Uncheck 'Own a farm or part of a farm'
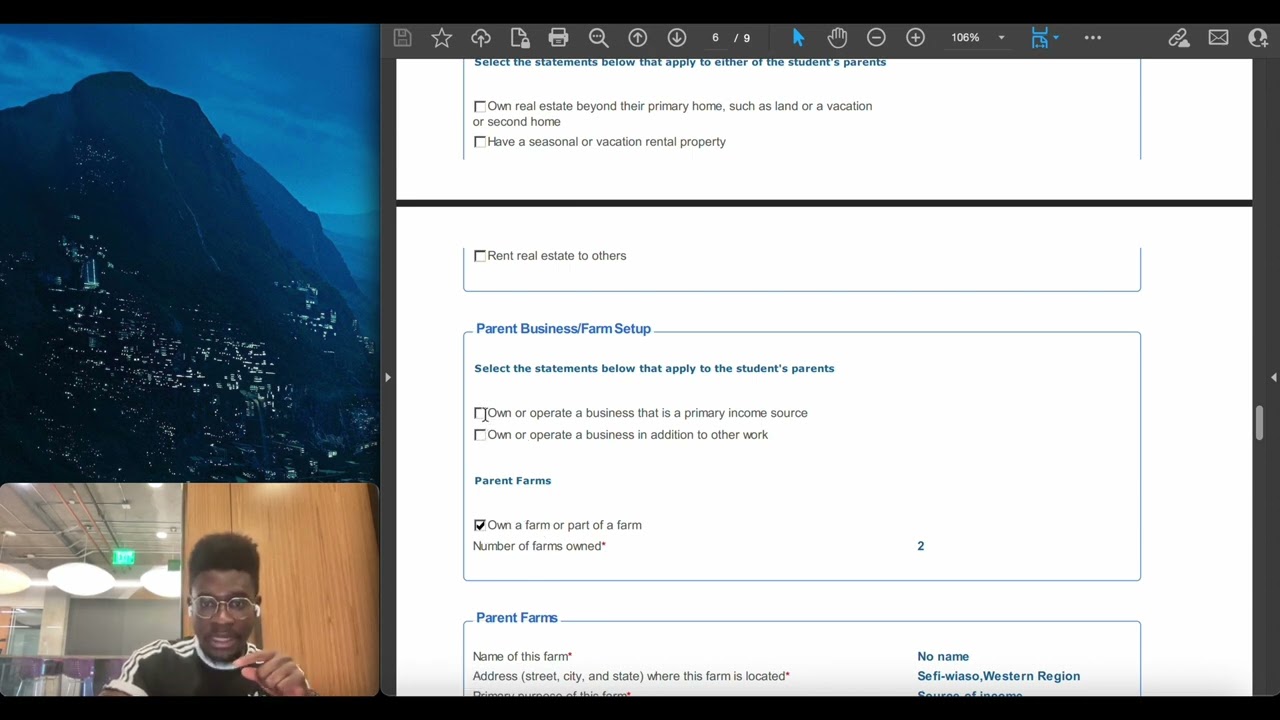Viewport: 1280px width, 720px height. pyautogui.click(x=480, y=525)
